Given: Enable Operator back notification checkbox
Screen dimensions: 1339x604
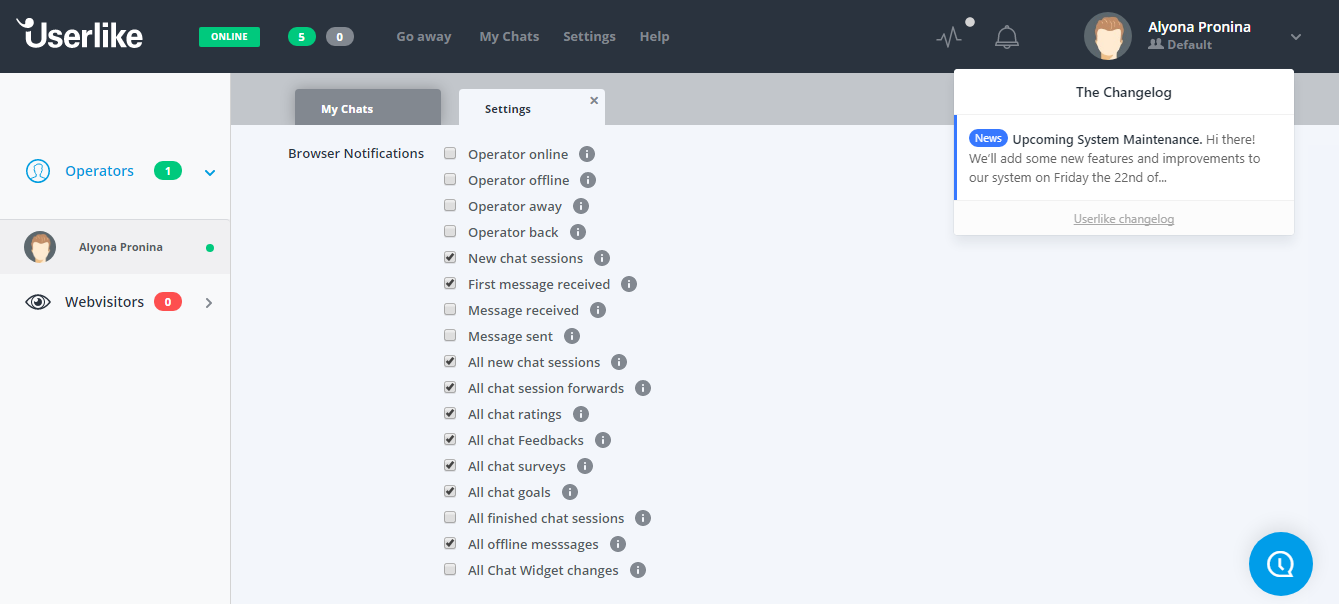Looking at the screenshot, I should (450, 232).
